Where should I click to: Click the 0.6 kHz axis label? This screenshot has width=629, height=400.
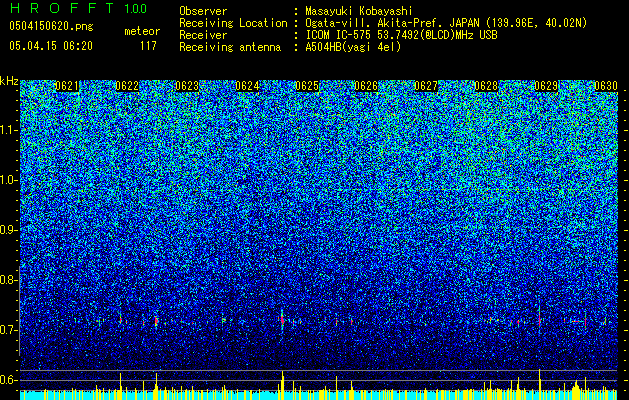click(8, 380)
